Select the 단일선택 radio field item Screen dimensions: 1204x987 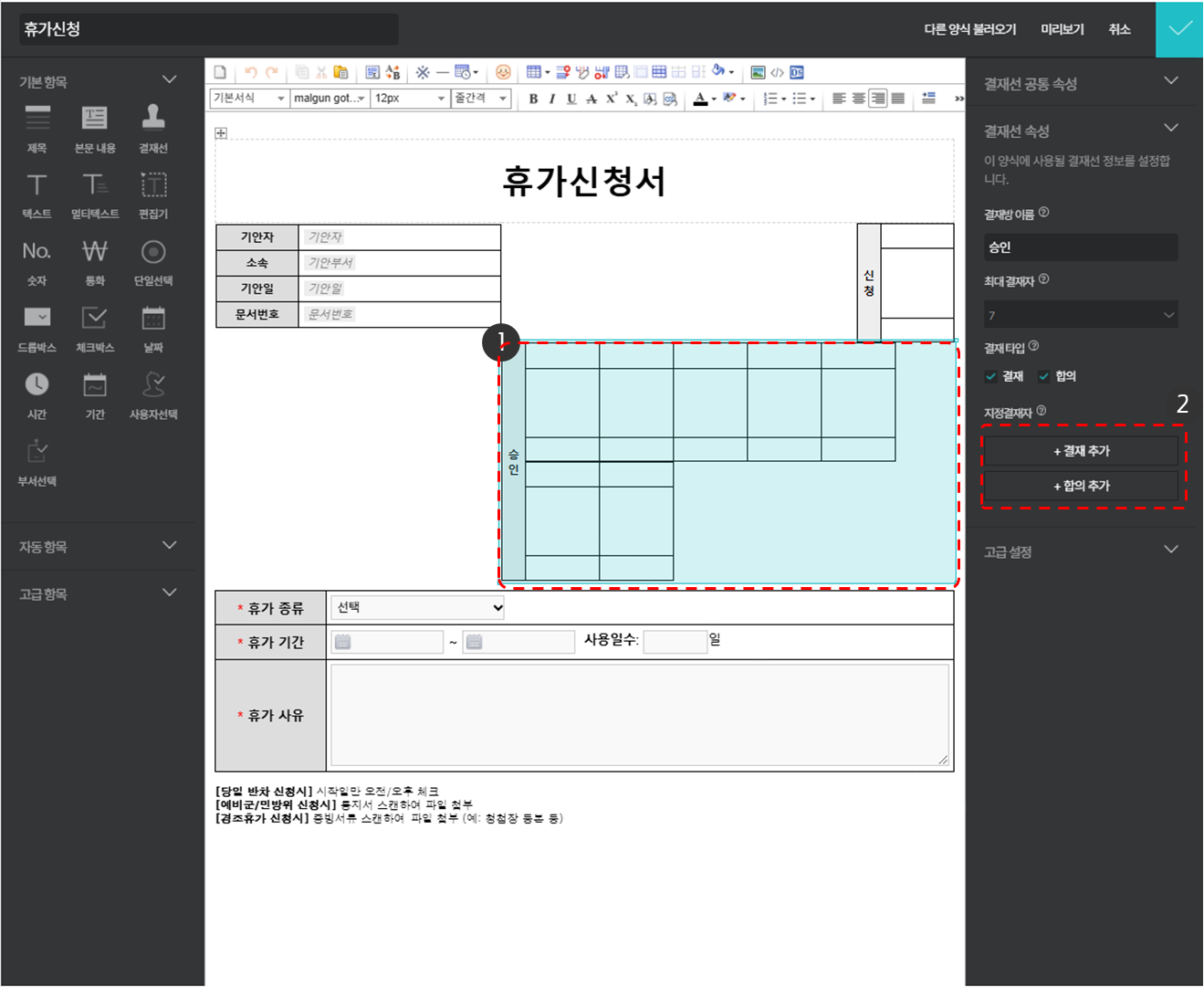153,252
